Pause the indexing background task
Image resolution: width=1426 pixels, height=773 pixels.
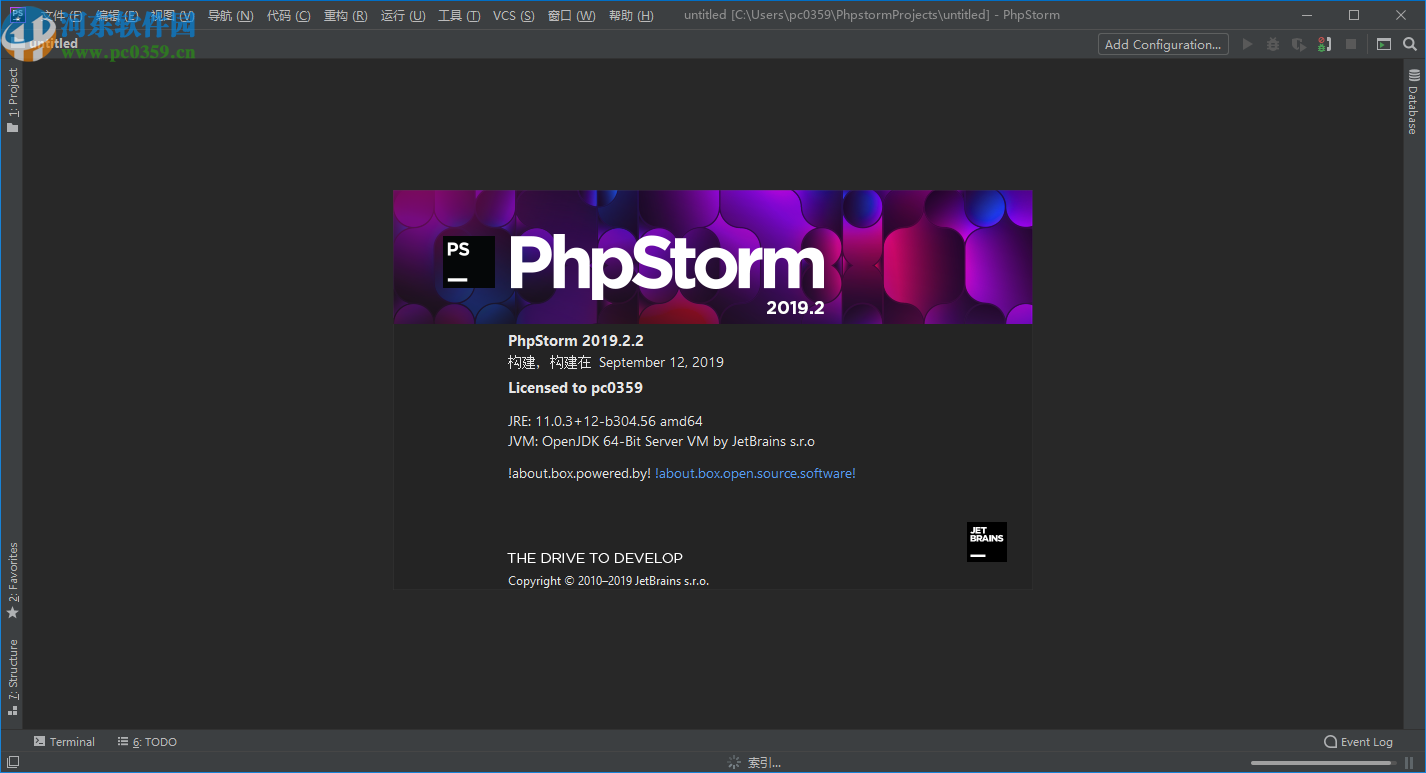click(x=1409, y=763)
